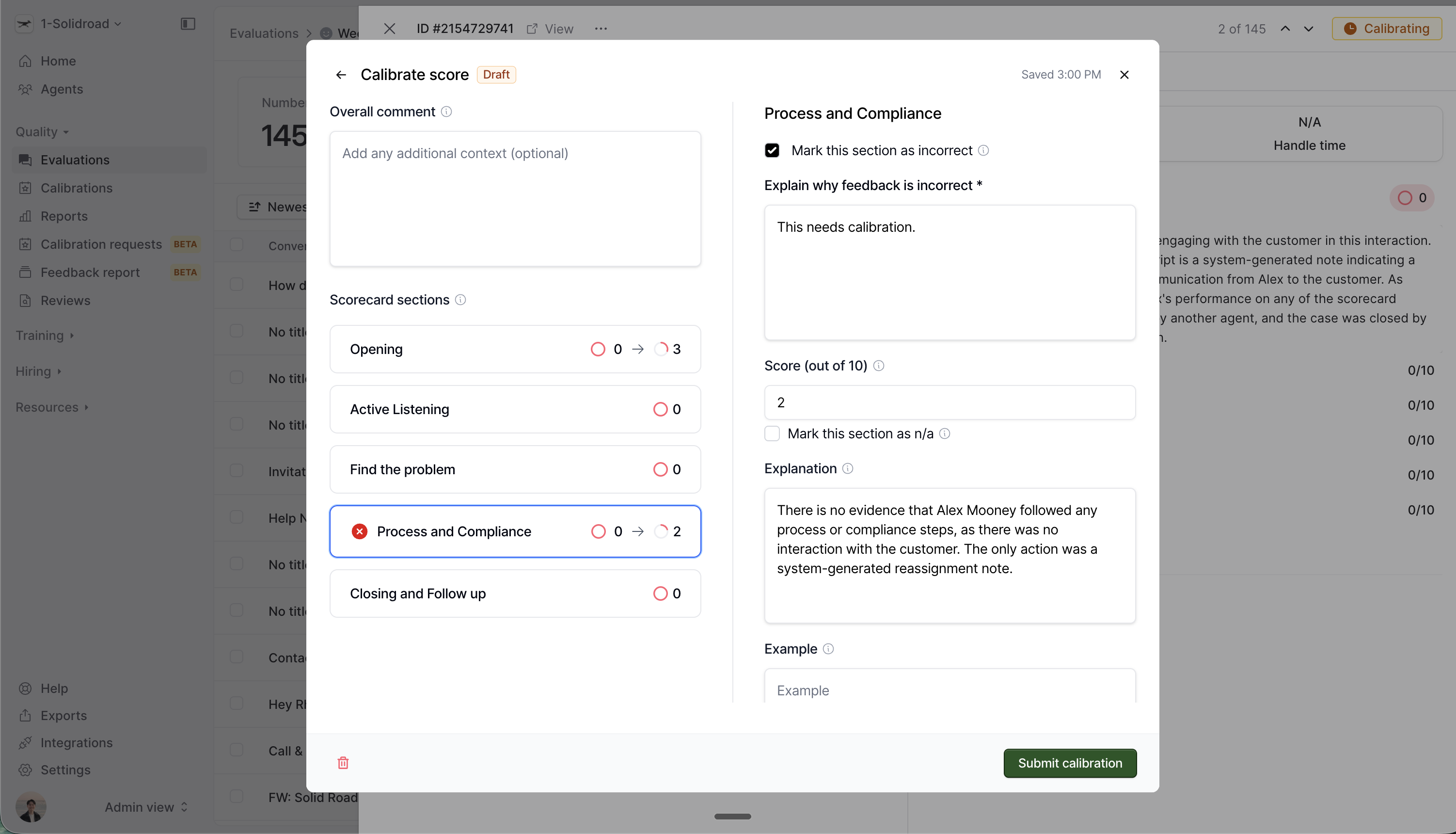
Task: Open the 1-Solidroad workspace dropdown
Action: click(80, 23)
